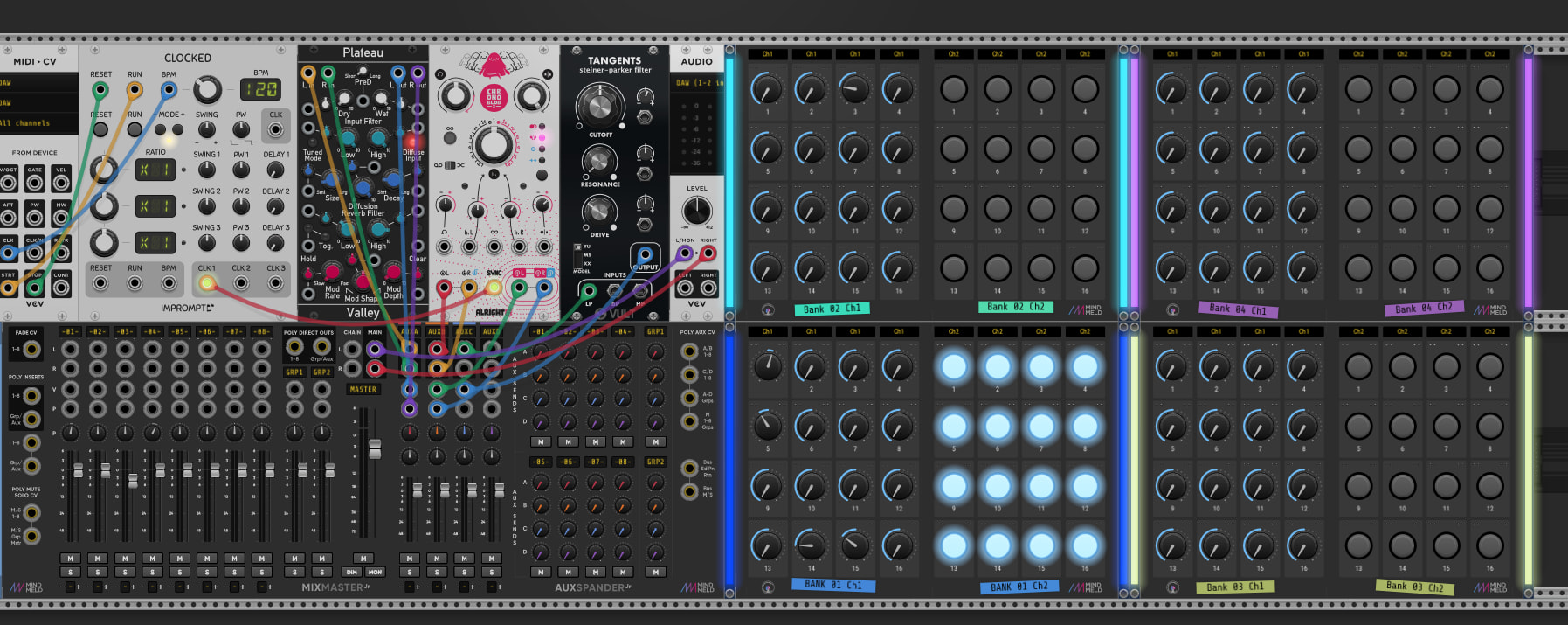Click the 'Bank 04 Ch2' label
This screenshot has height=625, width=1568.
click(1423, 308)
